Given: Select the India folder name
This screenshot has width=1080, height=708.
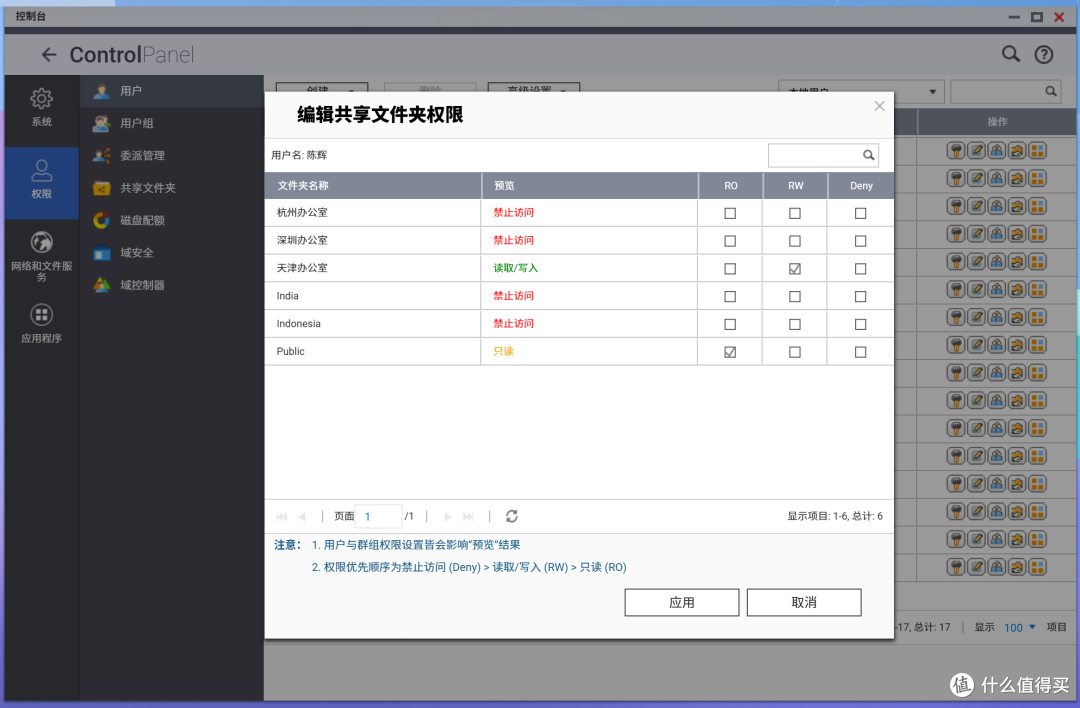Looking at the screenshot, I should [x=287, y=296].
